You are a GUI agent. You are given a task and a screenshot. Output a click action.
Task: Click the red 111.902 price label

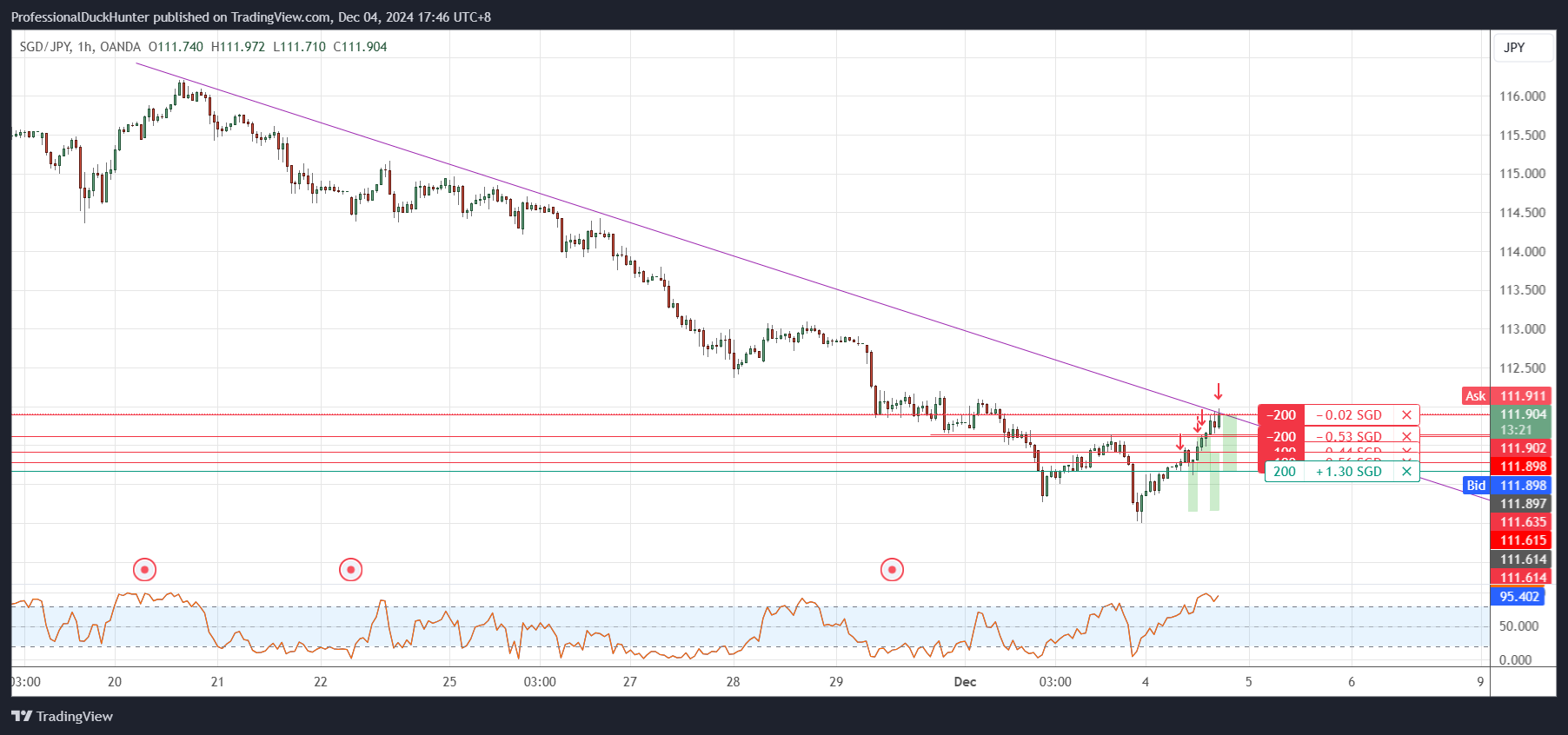(x=1523, y=448)
